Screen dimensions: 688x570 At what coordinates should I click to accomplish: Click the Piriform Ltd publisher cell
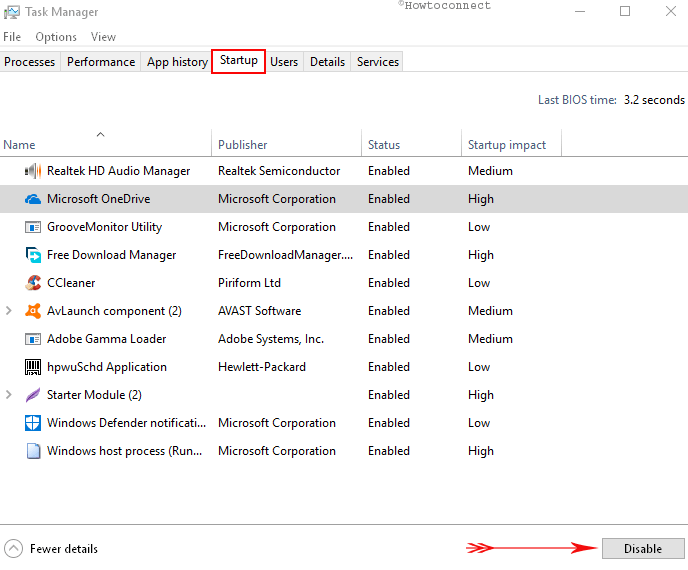249,283
